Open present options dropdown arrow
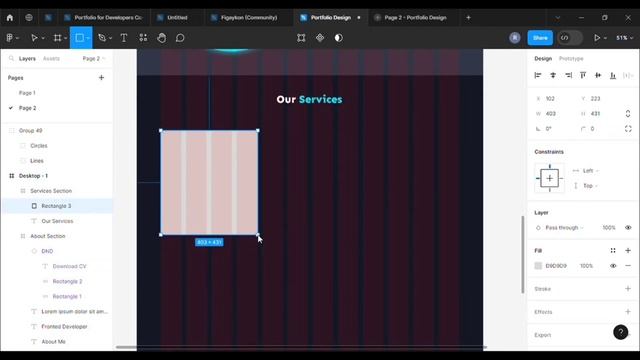The width and height of the screenshot is (640, 360). click(x=605, y=38)
